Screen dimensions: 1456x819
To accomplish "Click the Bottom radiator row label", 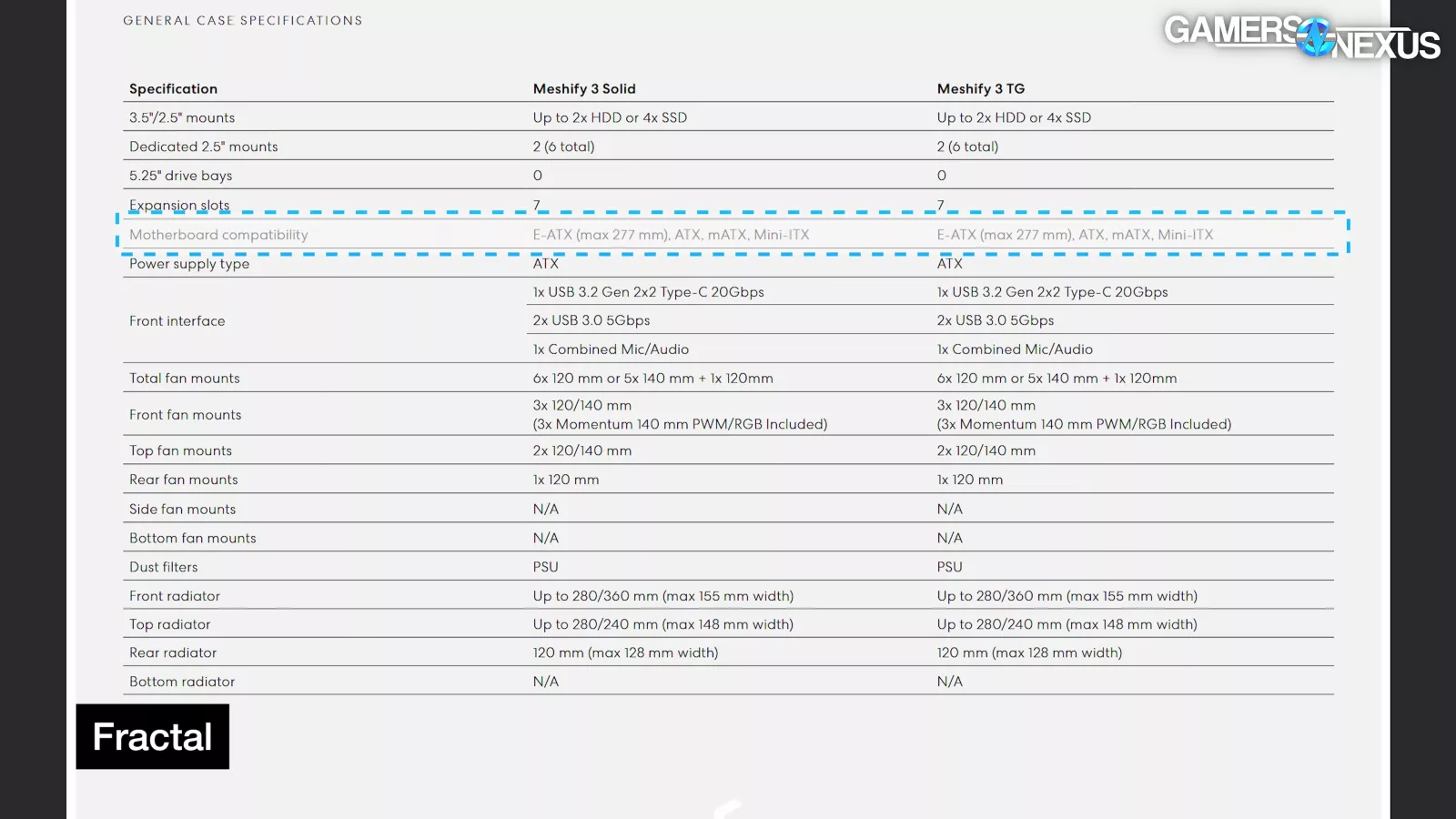I will pos(182,682).
